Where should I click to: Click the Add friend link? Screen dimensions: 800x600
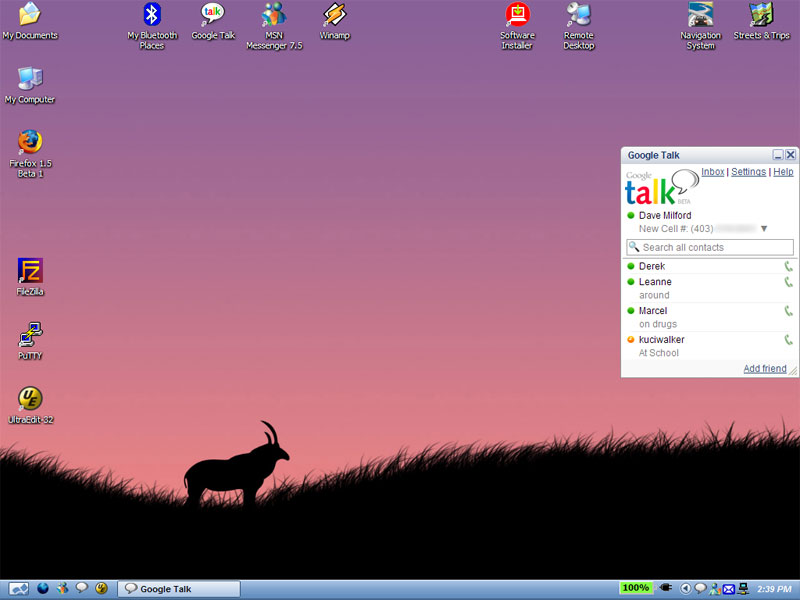point(764,369)
